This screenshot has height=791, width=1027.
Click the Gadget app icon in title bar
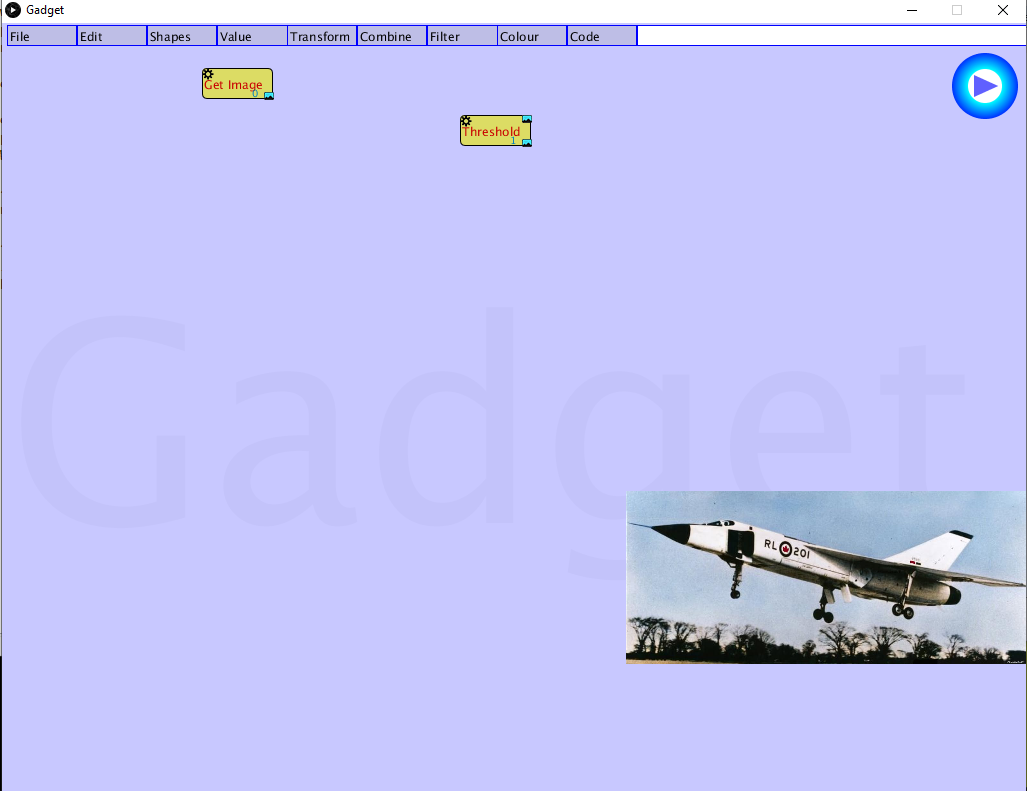coord(13,10)
